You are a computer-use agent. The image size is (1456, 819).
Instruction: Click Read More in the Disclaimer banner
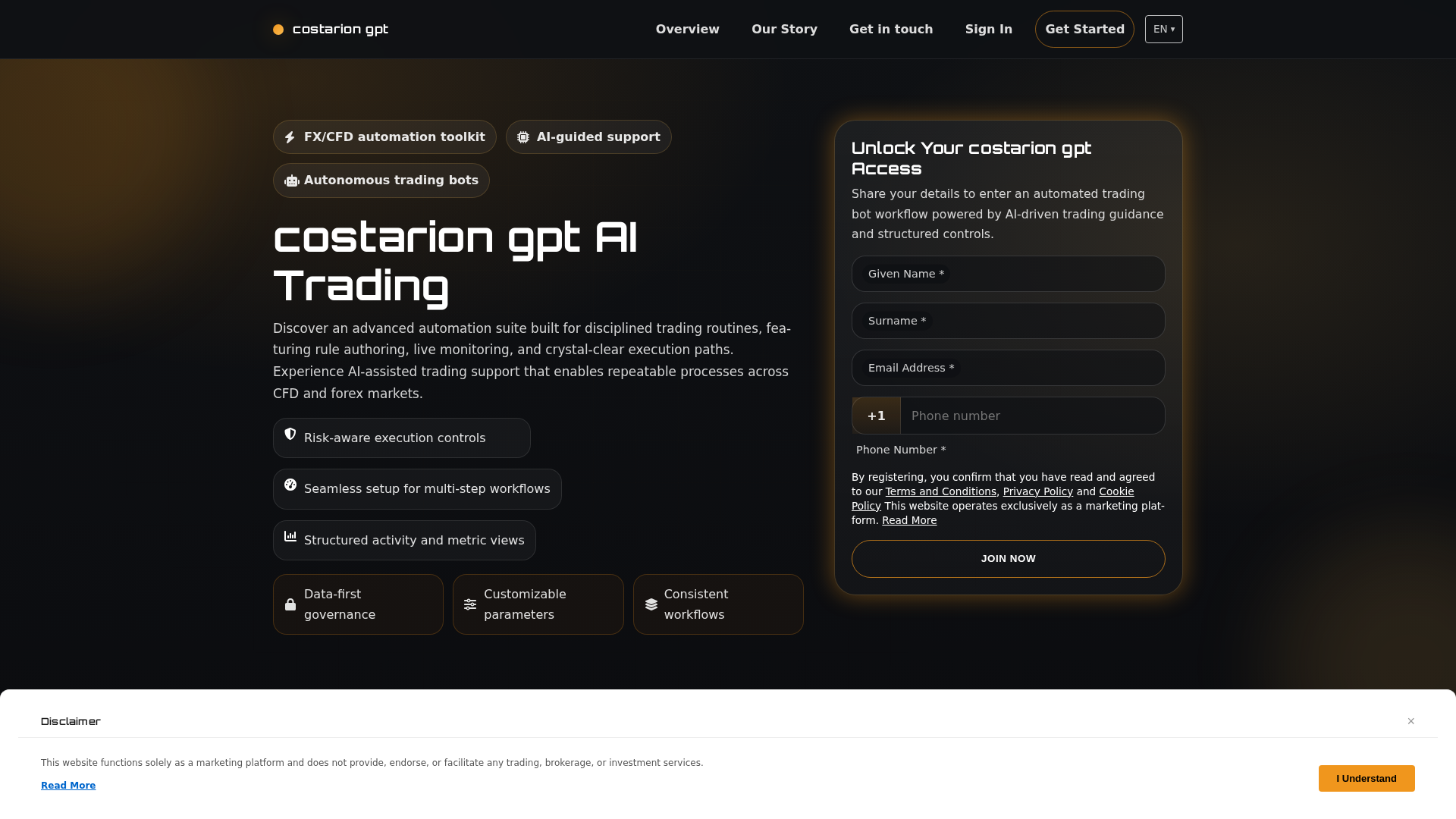68,786
